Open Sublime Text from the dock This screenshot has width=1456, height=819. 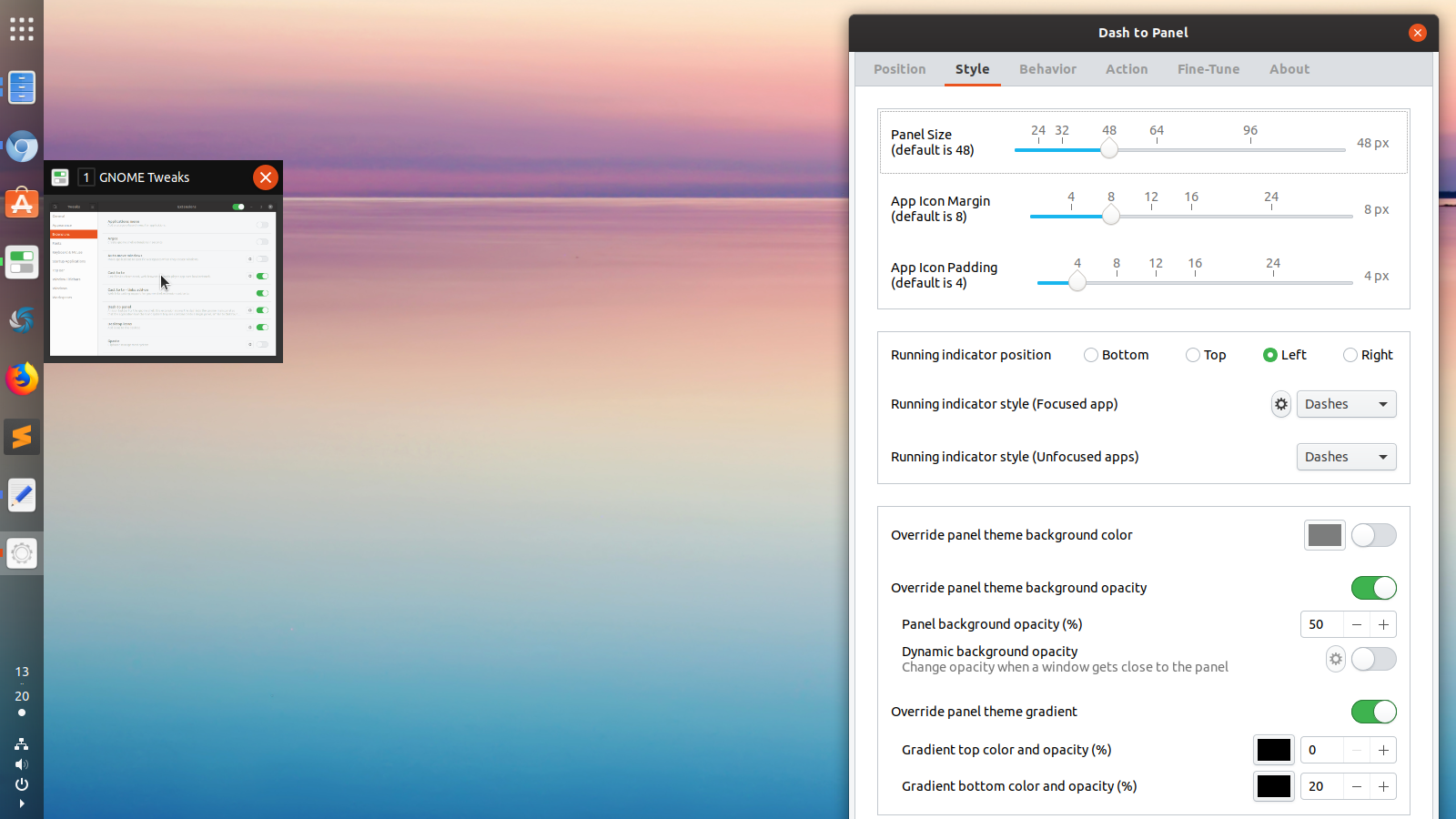pos(22,436)
